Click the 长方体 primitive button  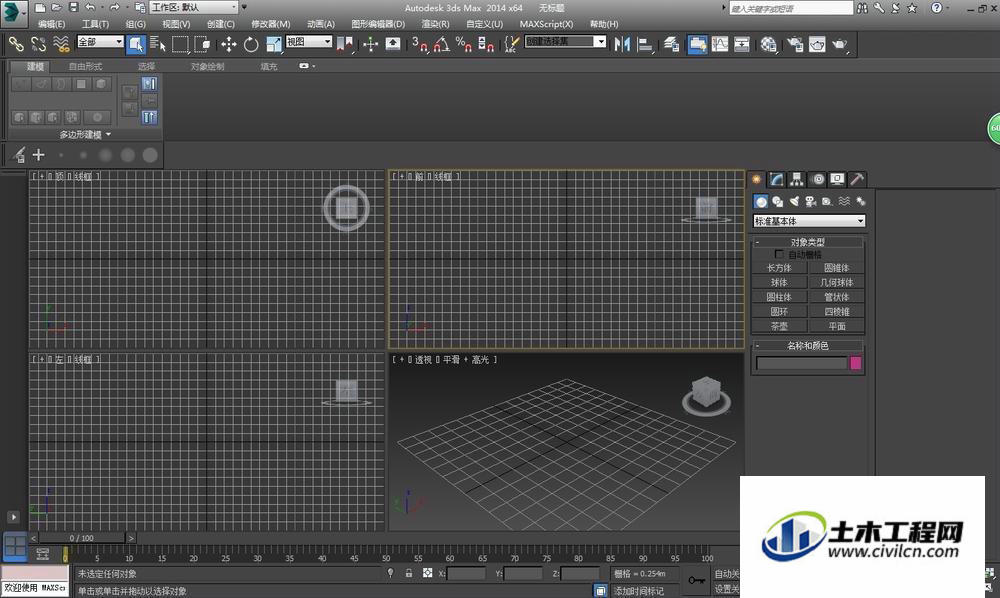tap(779, 268)
